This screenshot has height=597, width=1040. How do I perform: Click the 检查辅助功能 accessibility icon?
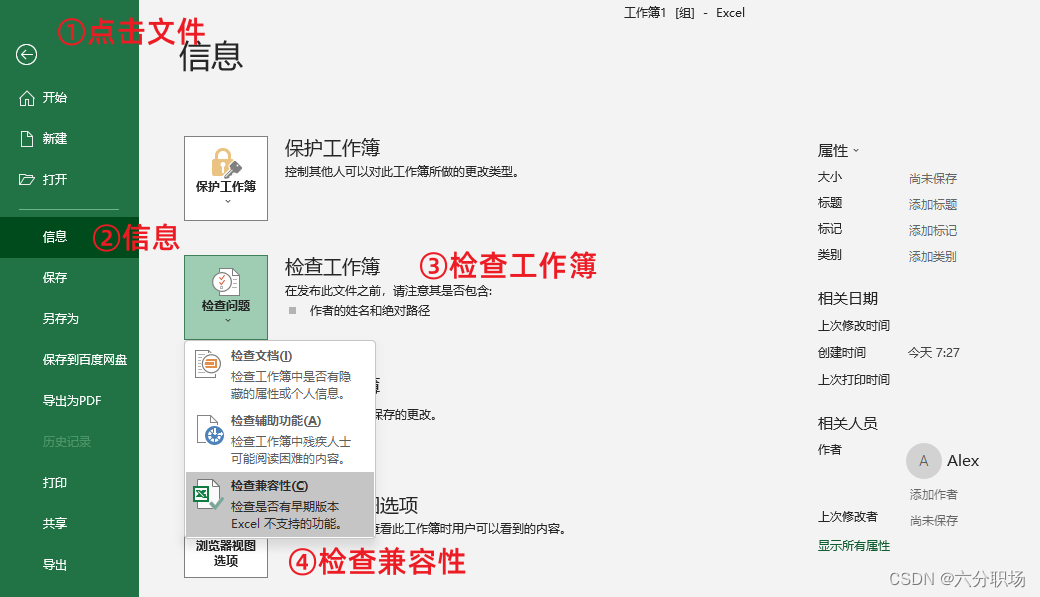coord(210,430)
